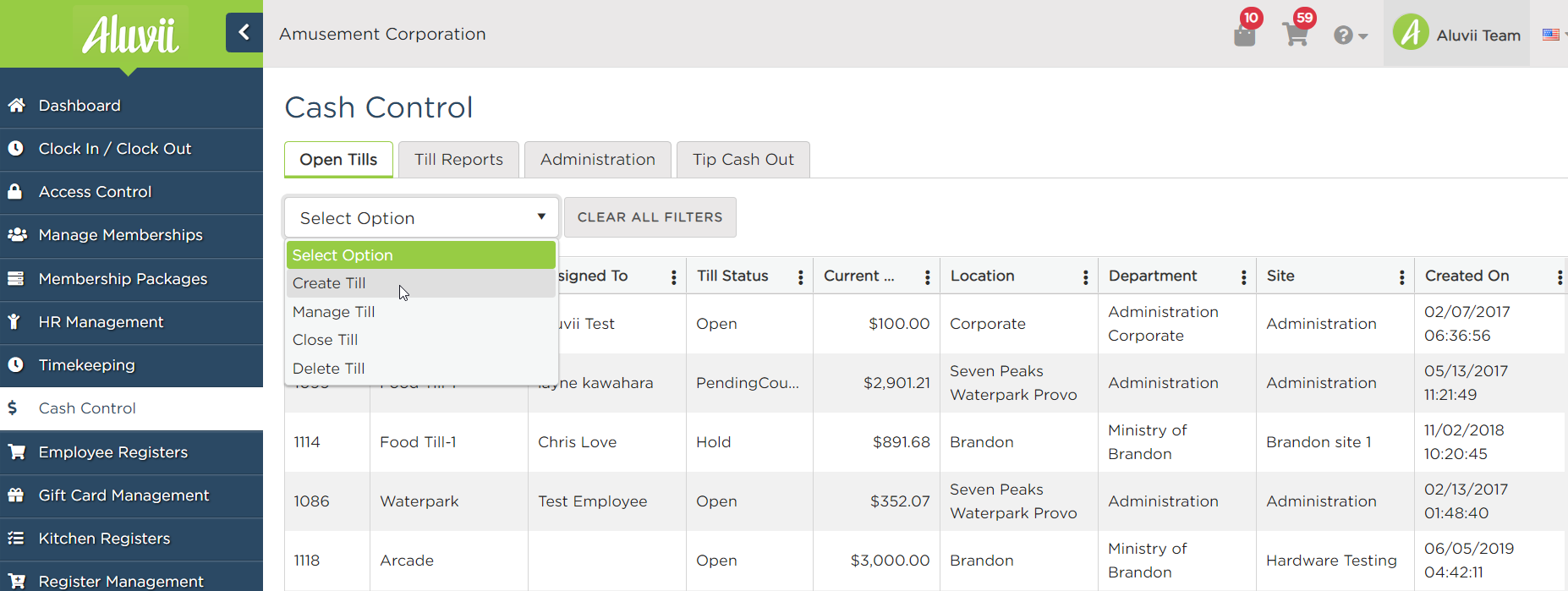Open the notifications bag icon
The height and width of the screenshot is (591, 1568).
tap(1245, 35)
